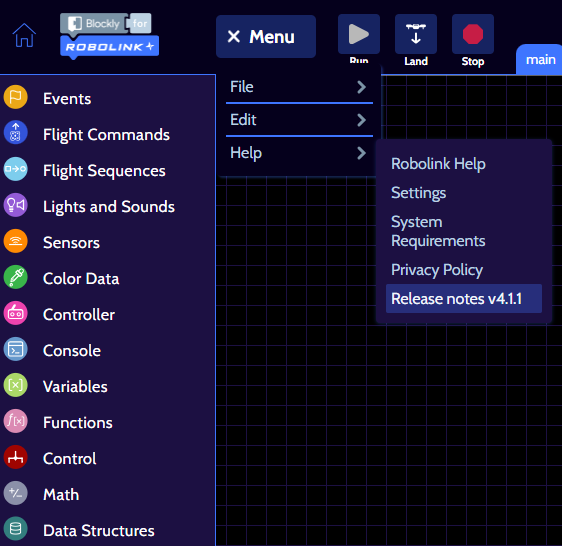Stop the program with red Stop button

coord(473,34)
